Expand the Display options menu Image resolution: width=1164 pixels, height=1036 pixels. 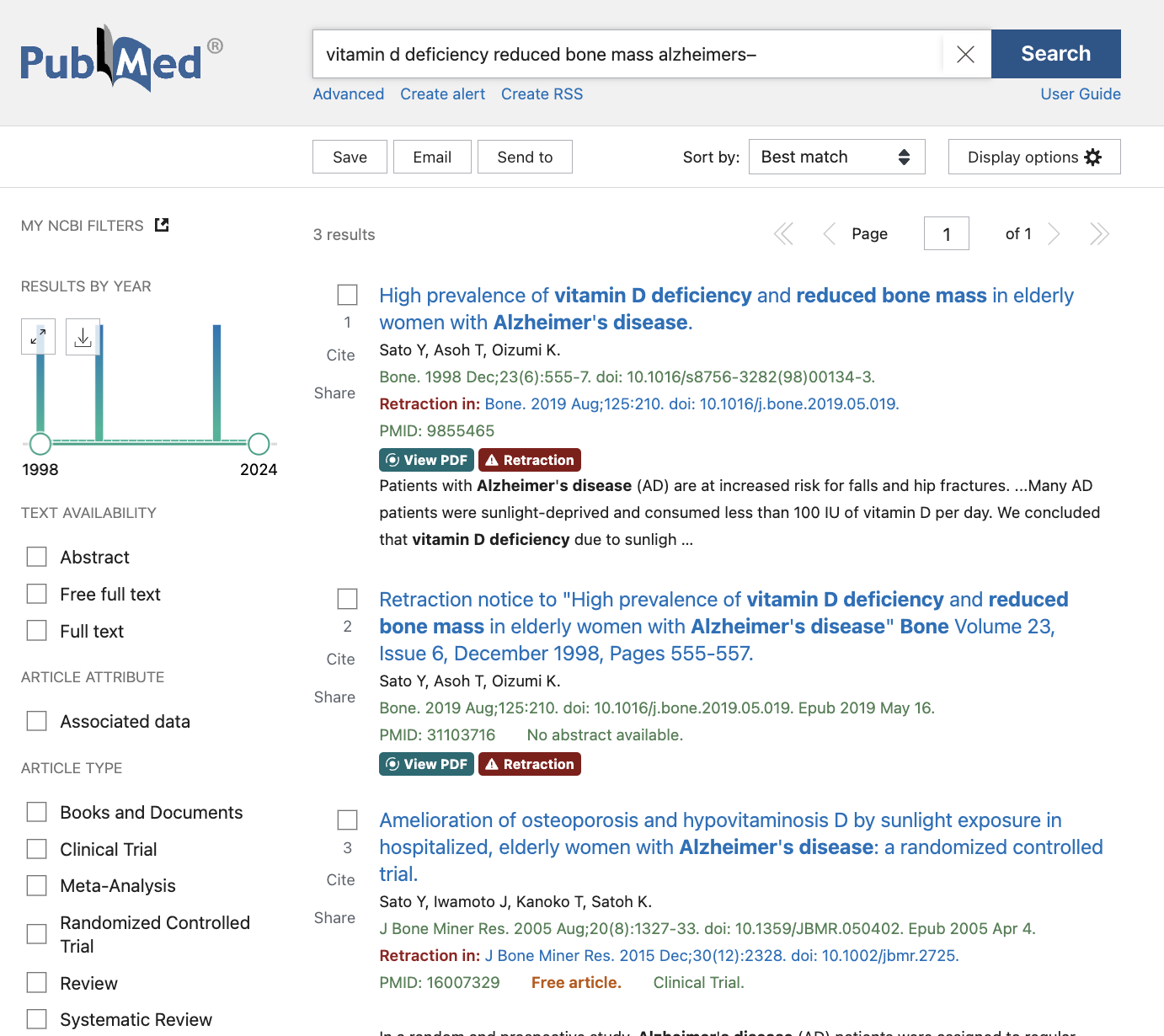(1033, 158)
